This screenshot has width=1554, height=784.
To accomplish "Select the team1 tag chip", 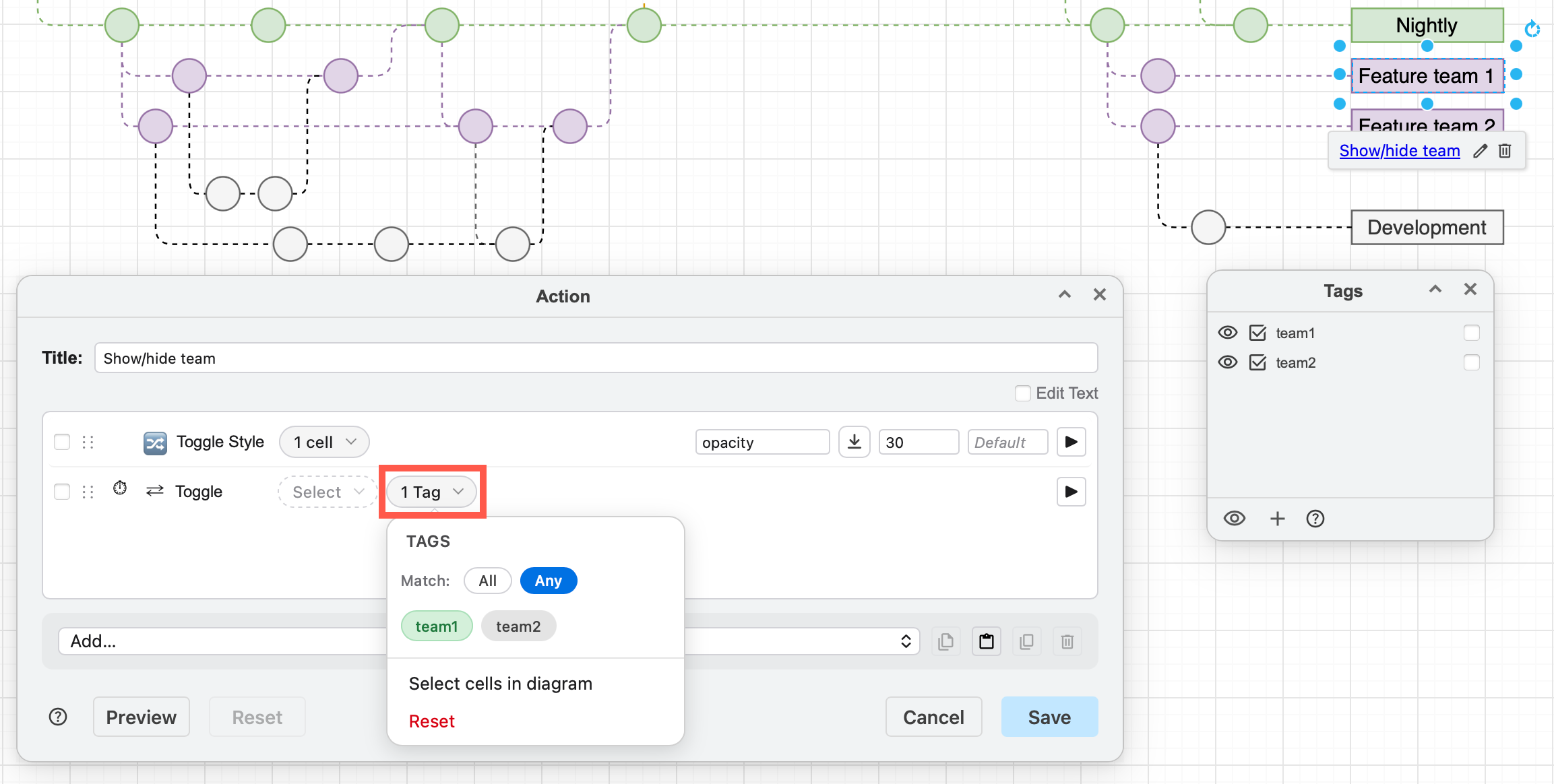I will pyautogui.click(x=437, y=626).
